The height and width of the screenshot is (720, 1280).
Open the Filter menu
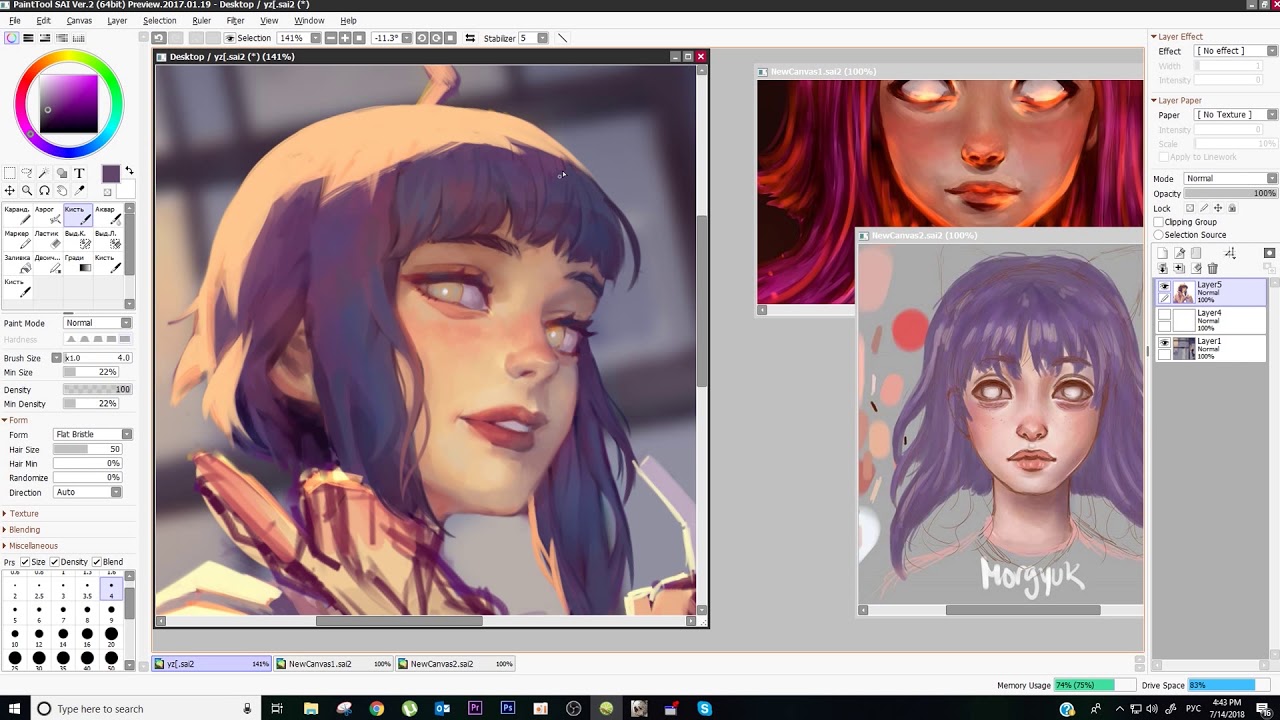tap(235, 20)
